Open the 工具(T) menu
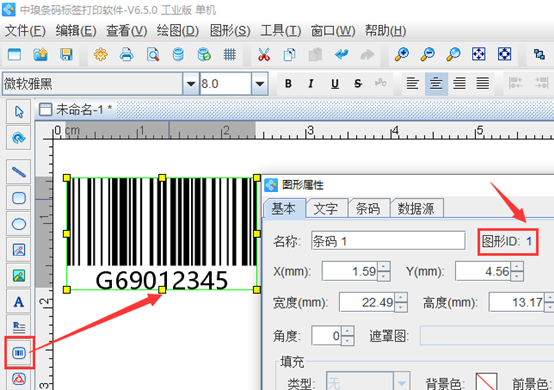Image resolution: width=554 pixels, height=390 pixels. (281, 31)
